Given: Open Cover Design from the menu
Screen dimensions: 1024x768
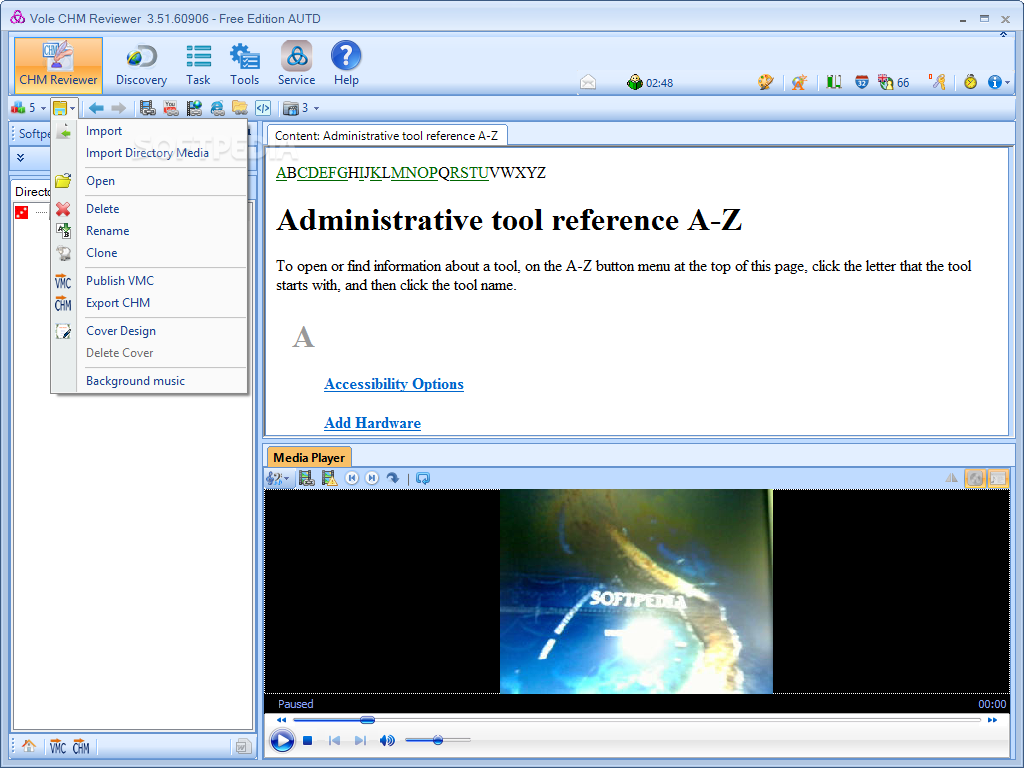Looking at the screenshot, I should tap(121, 331).
